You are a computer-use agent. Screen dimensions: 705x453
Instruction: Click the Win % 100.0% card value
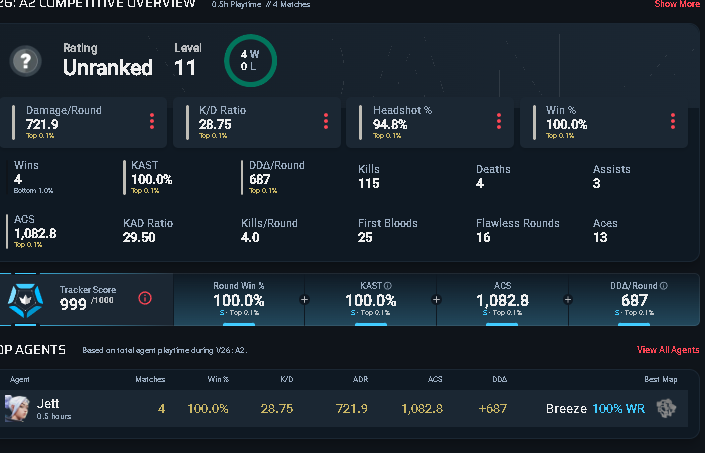567,124
